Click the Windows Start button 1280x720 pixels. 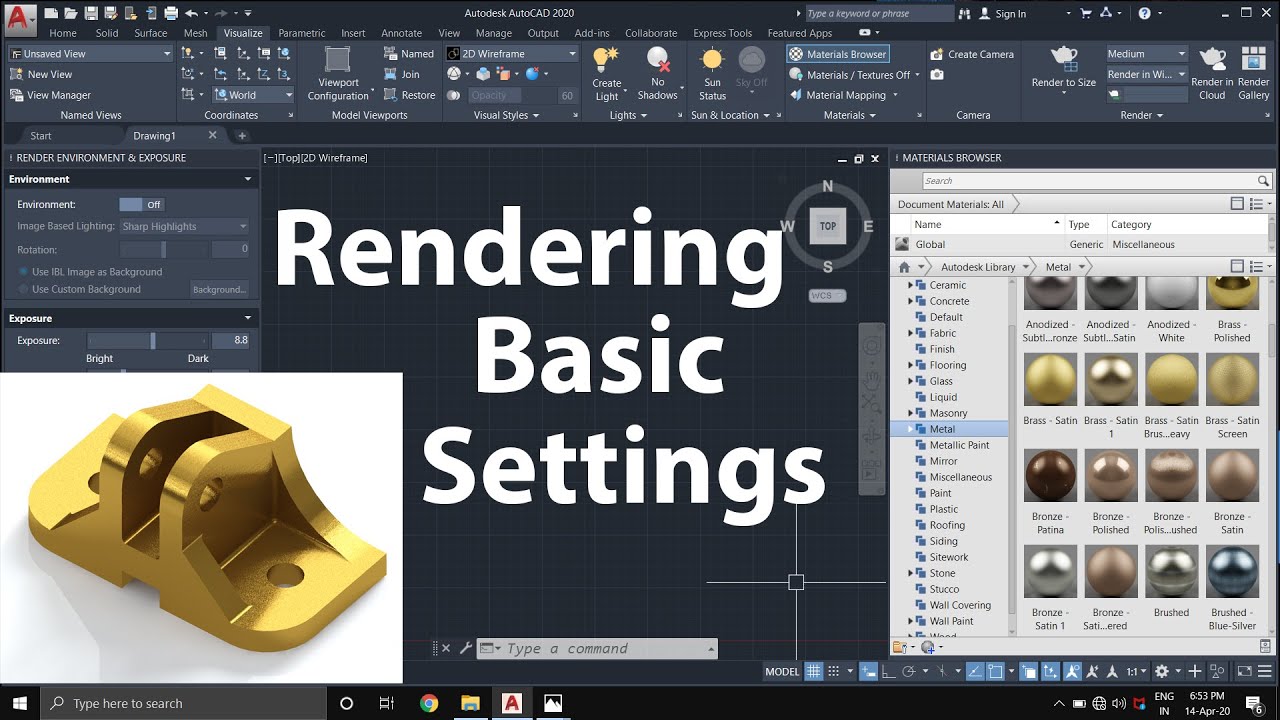(x=20, y=703)
